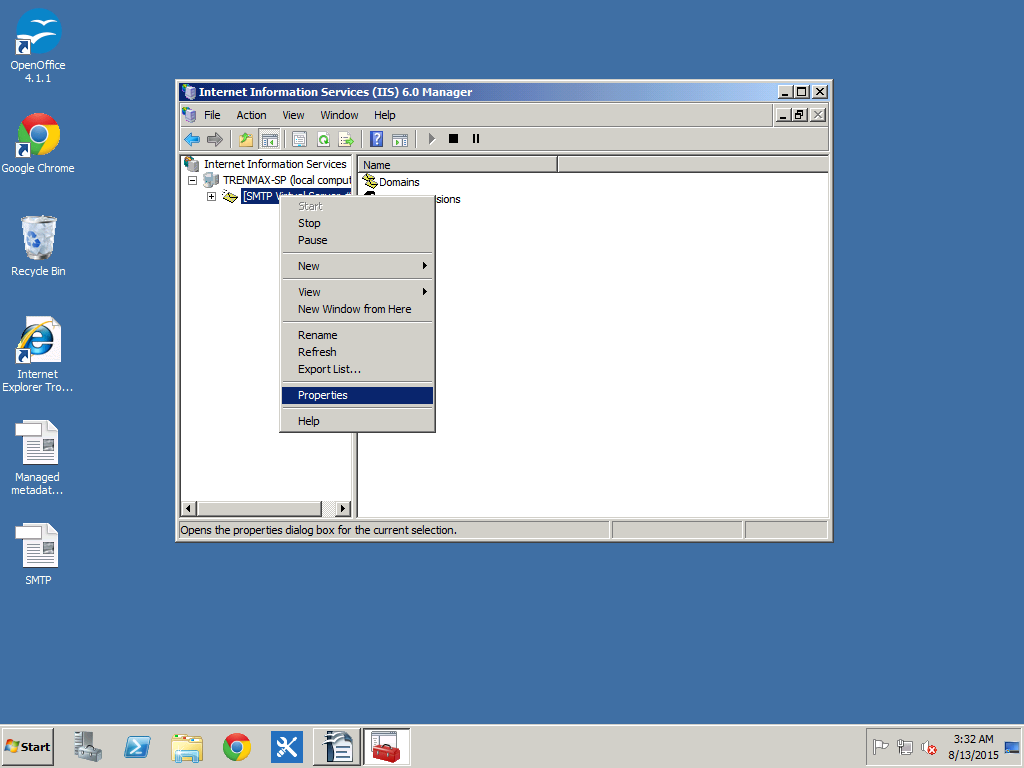Screen dimensions: 1024x768
Task: Choose Export List... in the context menu
Action: [x=357, y=369]
